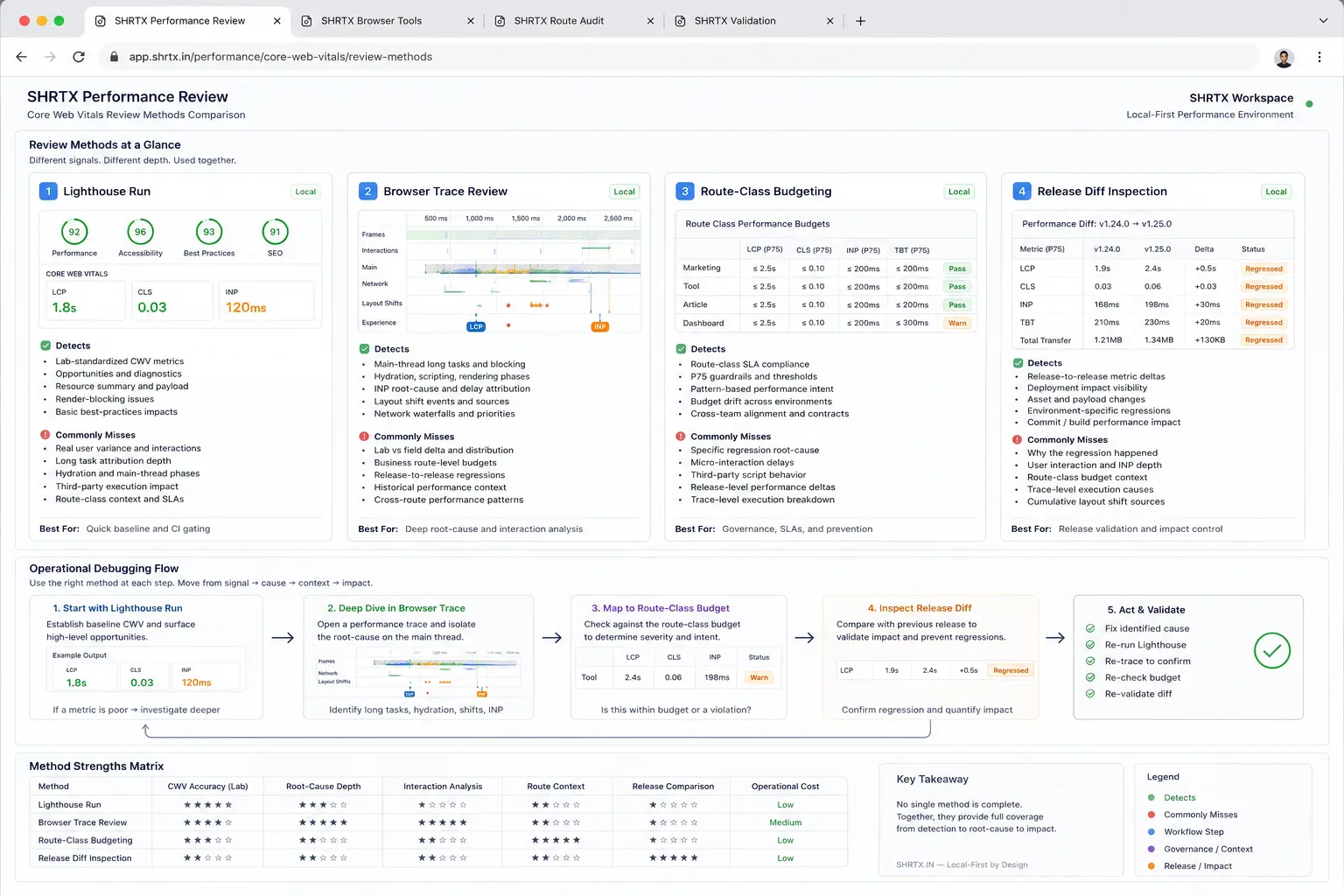Toggle the Re-validate diff check
Image resolution: width=1344 pixels, height=896 pixels.
[1090, 694]
